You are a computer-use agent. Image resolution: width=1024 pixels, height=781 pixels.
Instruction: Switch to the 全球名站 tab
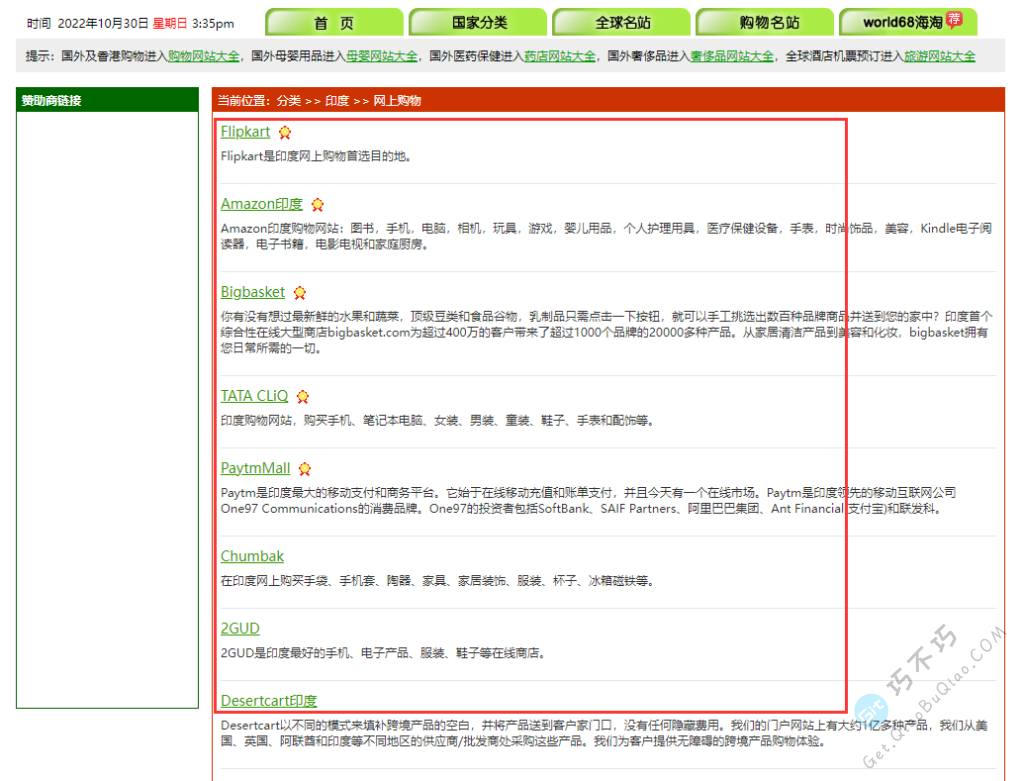pyautogui.click(x=621, y=23)
